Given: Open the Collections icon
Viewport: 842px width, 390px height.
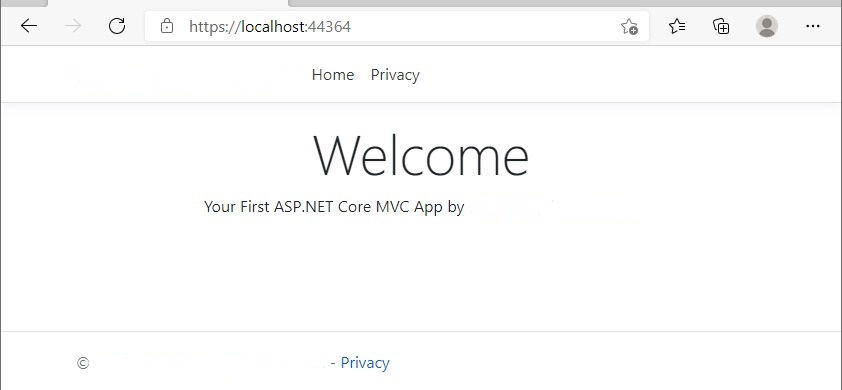Looking at the screenshot, I should (721, 26).
